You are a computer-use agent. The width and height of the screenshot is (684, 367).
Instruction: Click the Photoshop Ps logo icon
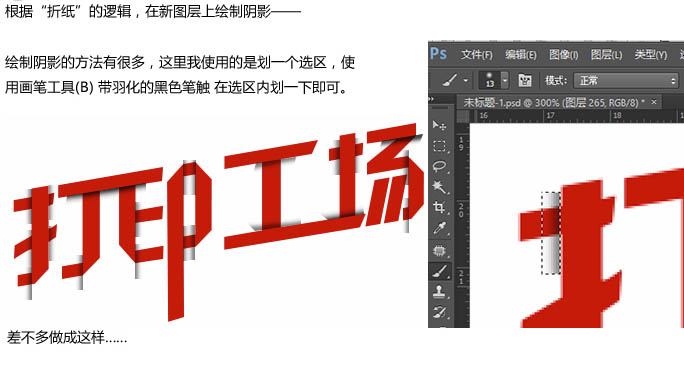(438, 54)
